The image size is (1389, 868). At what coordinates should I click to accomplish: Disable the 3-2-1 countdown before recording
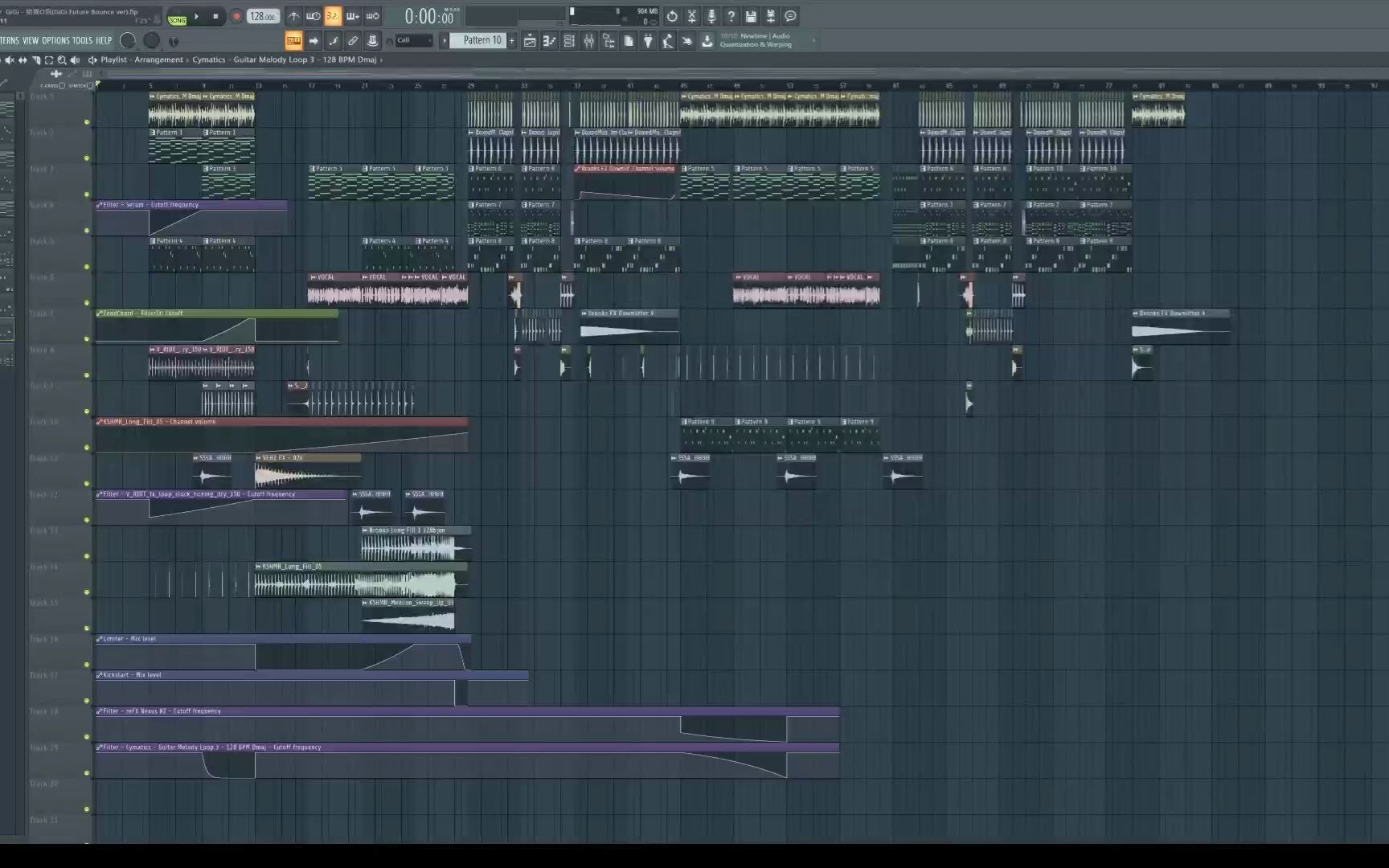[333, 16]
